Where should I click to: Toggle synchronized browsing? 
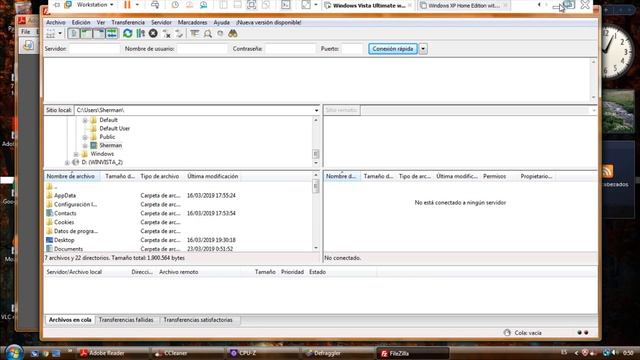point(220,34)
